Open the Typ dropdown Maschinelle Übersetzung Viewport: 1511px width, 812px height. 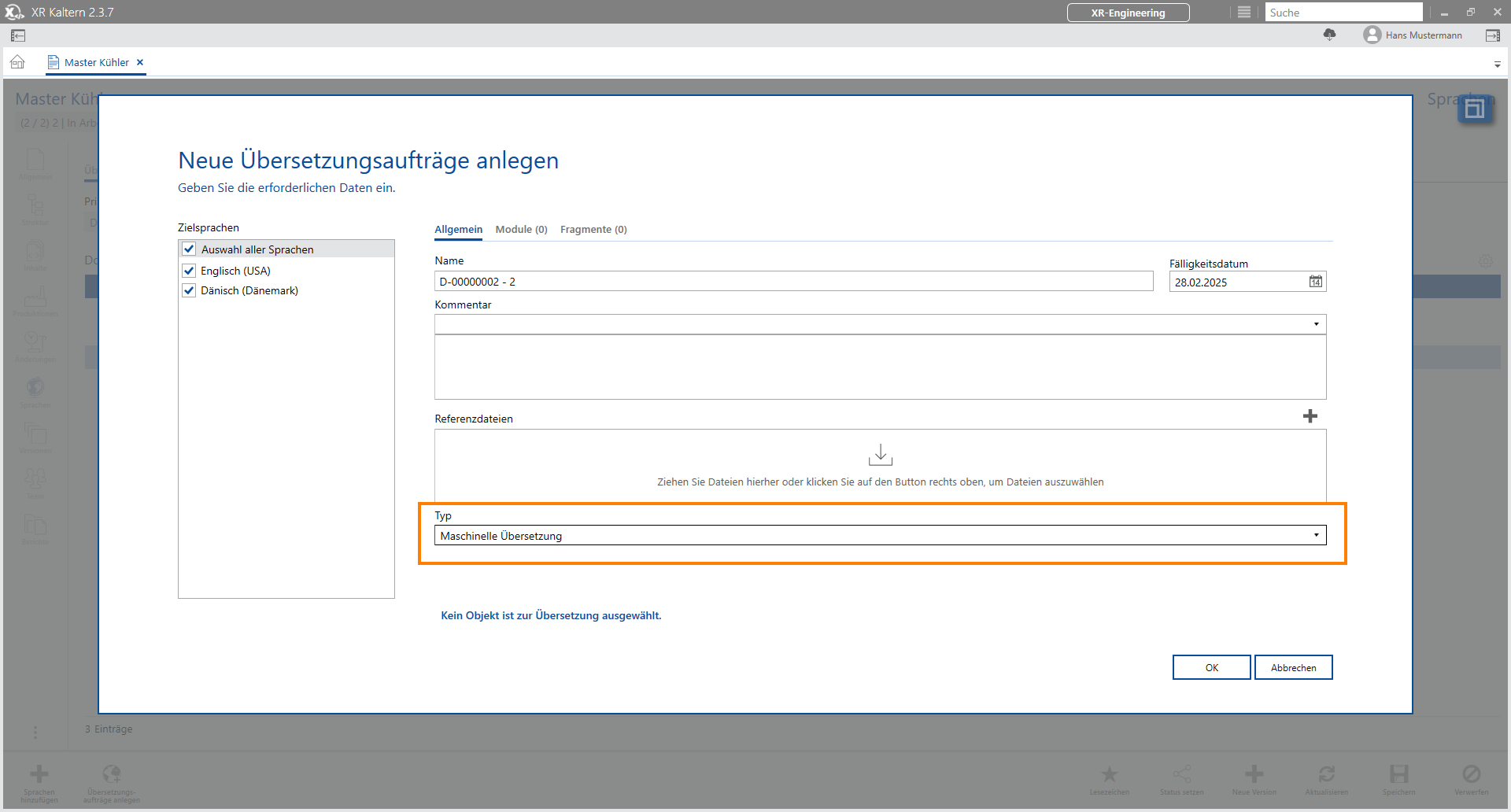click(880, 536)
